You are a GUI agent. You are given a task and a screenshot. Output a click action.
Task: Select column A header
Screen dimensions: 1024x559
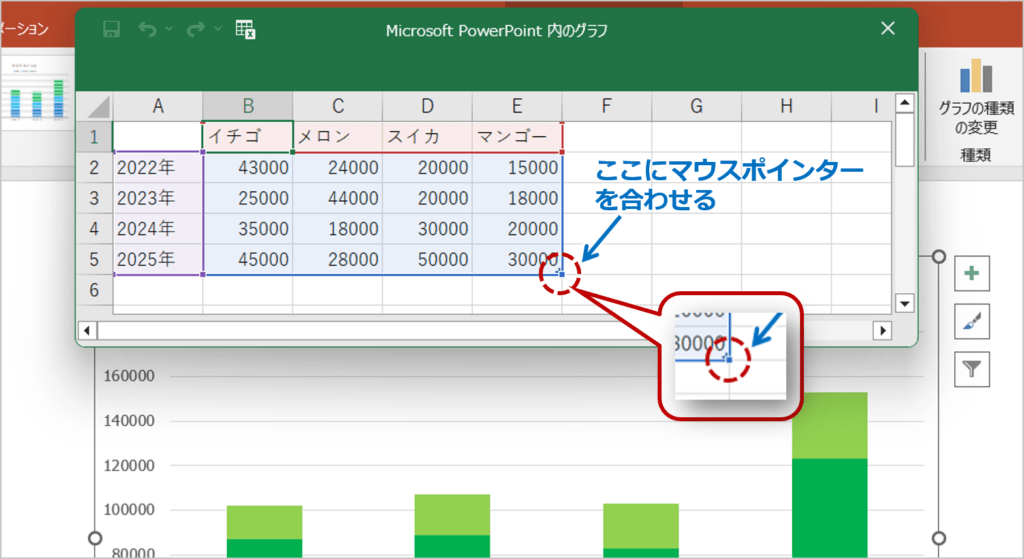click(157, 106)
